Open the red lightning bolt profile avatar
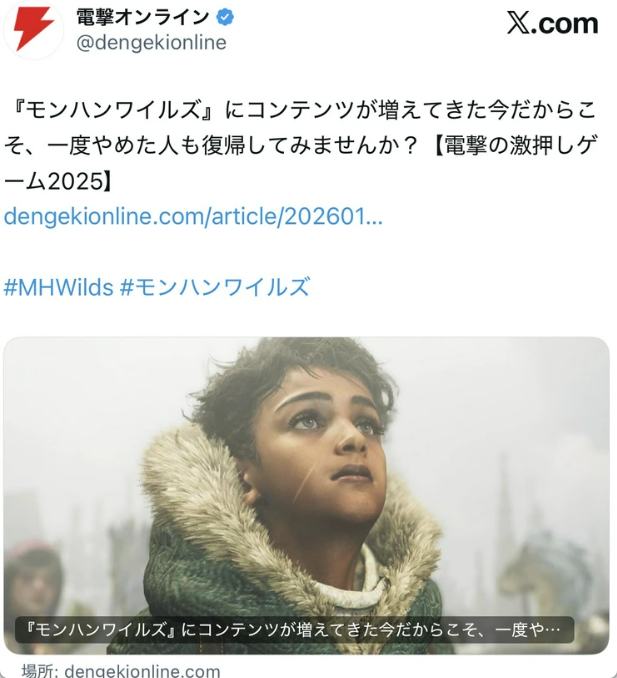Image resolution: width=617 pixels, height=678 pixels. pos(34,29)
